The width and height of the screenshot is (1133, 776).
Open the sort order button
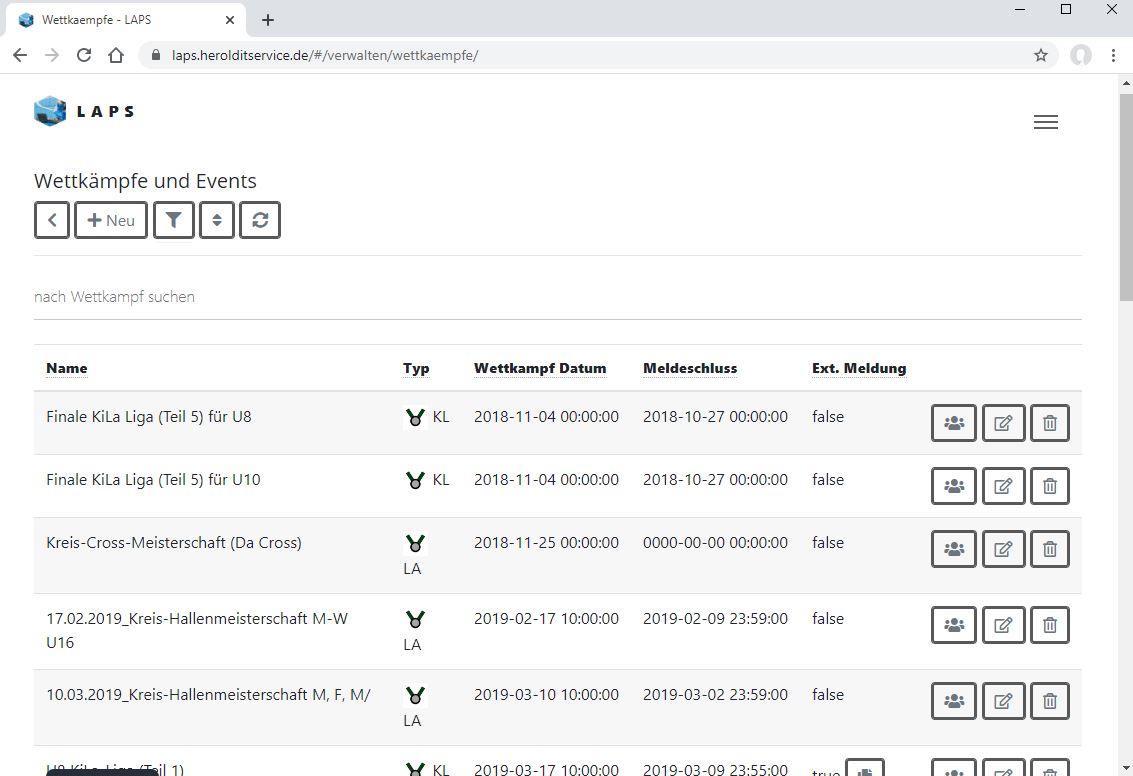click(x=217, y=220)
